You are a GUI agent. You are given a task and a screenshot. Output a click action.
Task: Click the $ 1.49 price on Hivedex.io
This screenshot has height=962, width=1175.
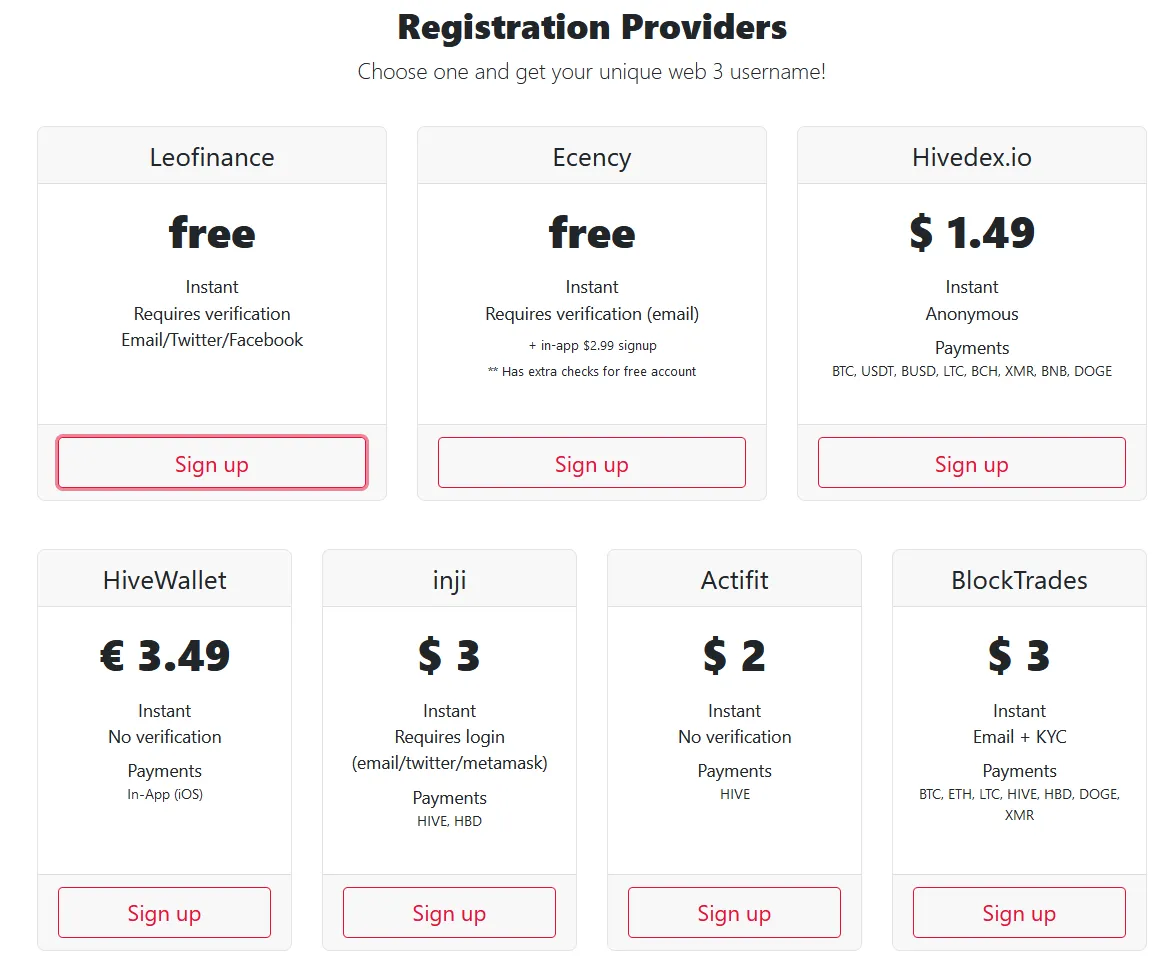[971, 234]
